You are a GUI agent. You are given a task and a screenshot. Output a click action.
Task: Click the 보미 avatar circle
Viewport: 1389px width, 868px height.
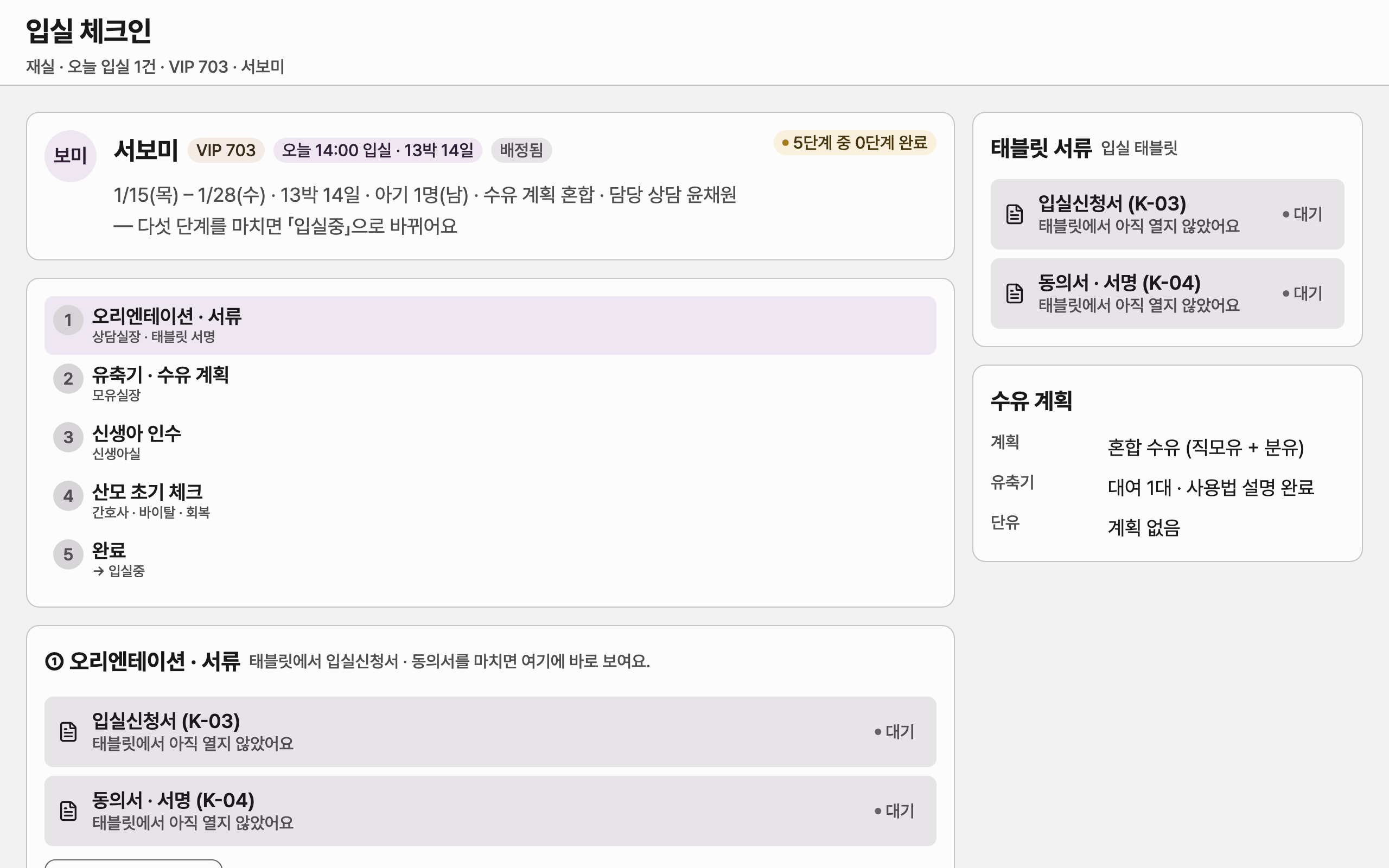[x=70, y=156]
